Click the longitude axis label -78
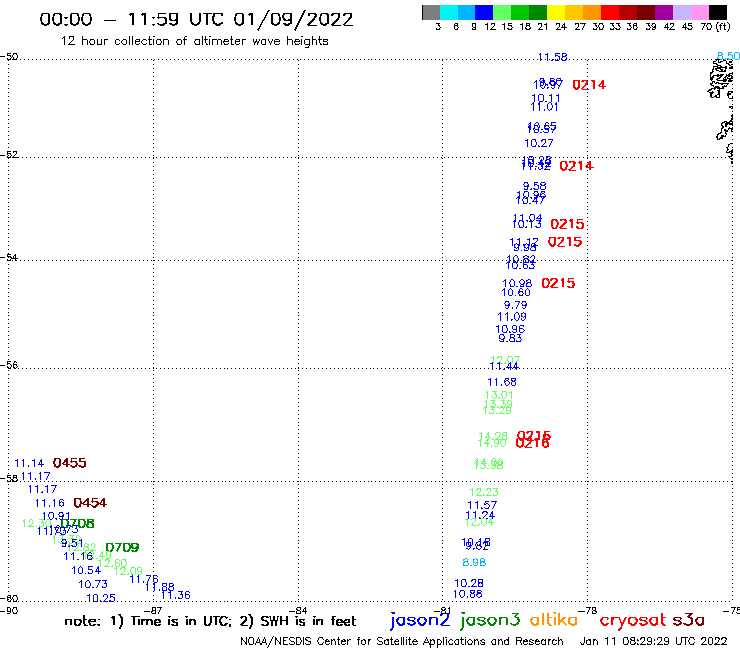Screen dimensions: 740x650 click(x=588, y=611)
